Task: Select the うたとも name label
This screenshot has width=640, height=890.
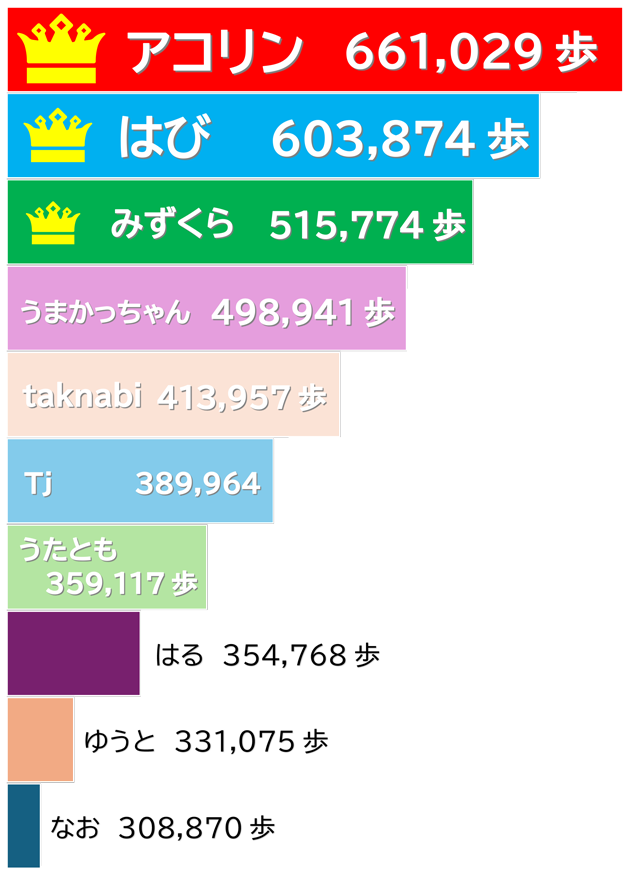Action: pyautogui.click(x=68, y=549)
